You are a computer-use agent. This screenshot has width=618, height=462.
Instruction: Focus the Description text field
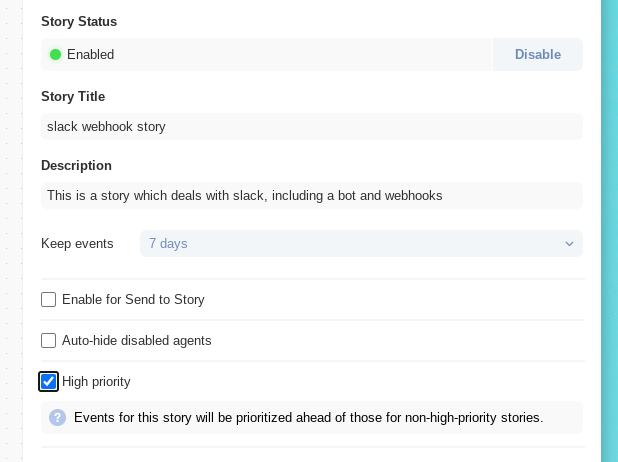tap(312, 196)
